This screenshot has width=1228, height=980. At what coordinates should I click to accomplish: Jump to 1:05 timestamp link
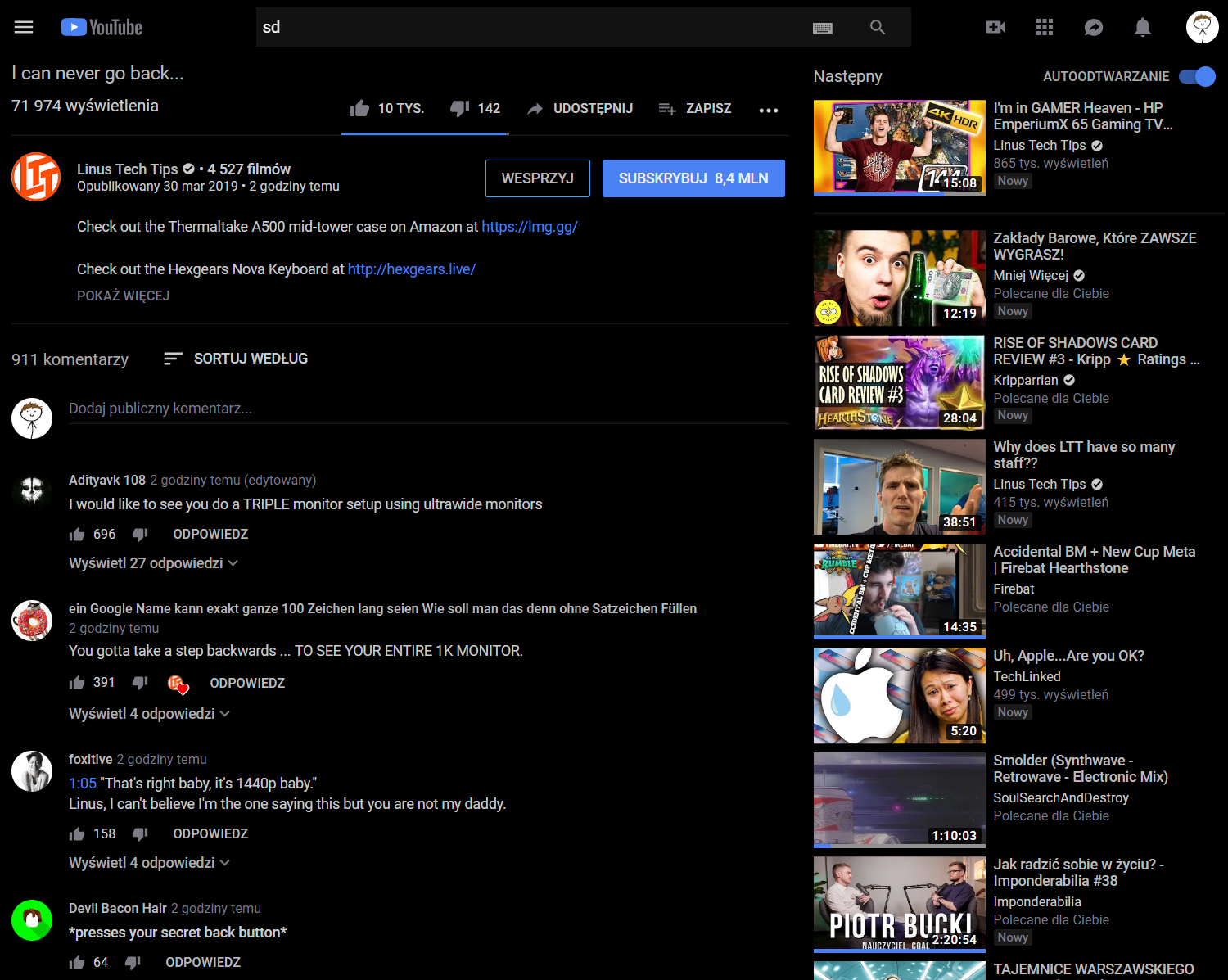pos(83,784)
